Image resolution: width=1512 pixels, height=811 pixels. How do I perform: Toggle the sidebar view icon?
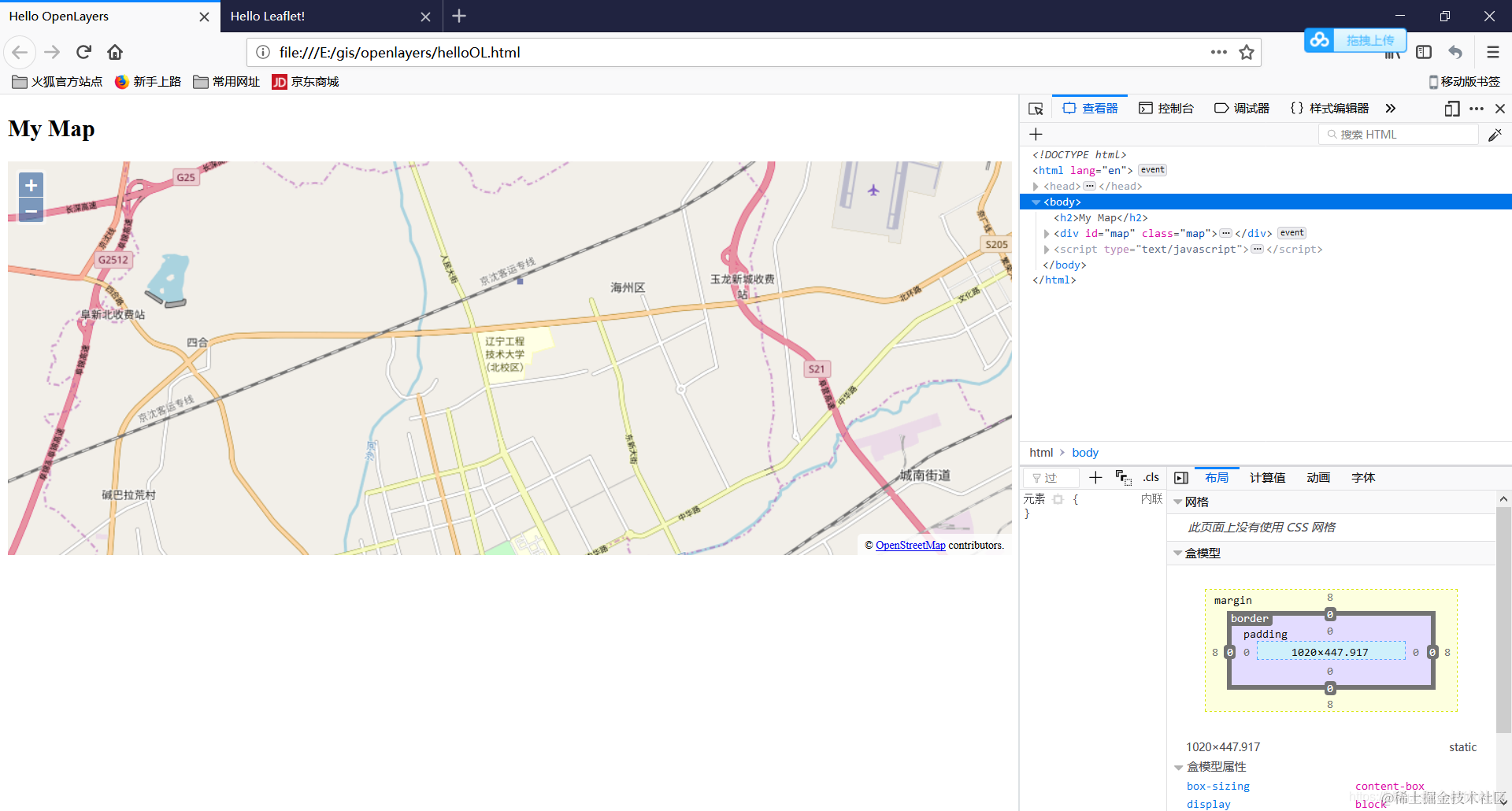1424,53
